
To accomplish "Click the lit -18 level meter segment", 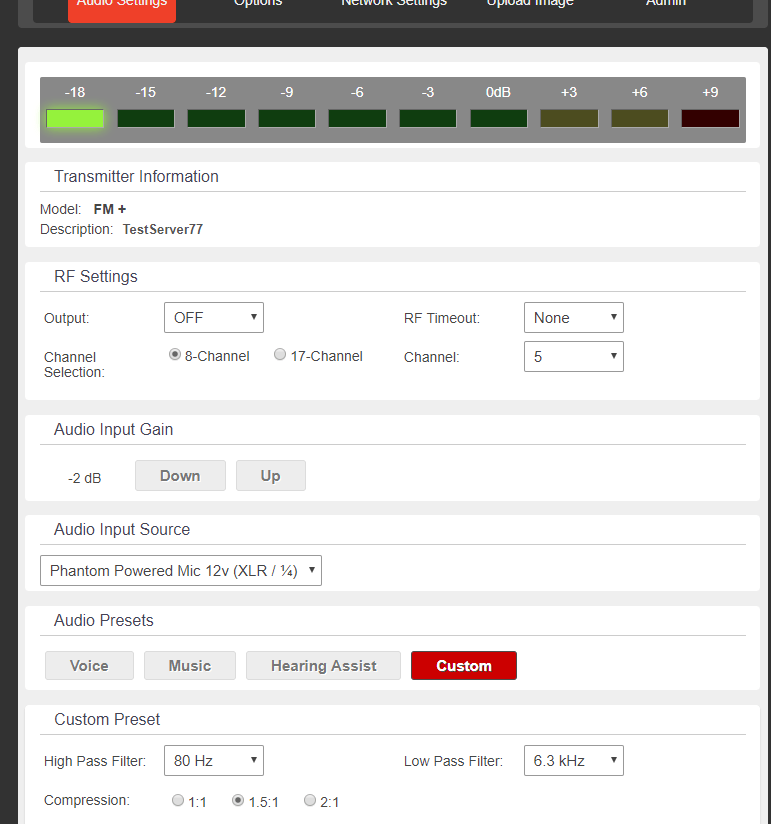I will point(75,118).
